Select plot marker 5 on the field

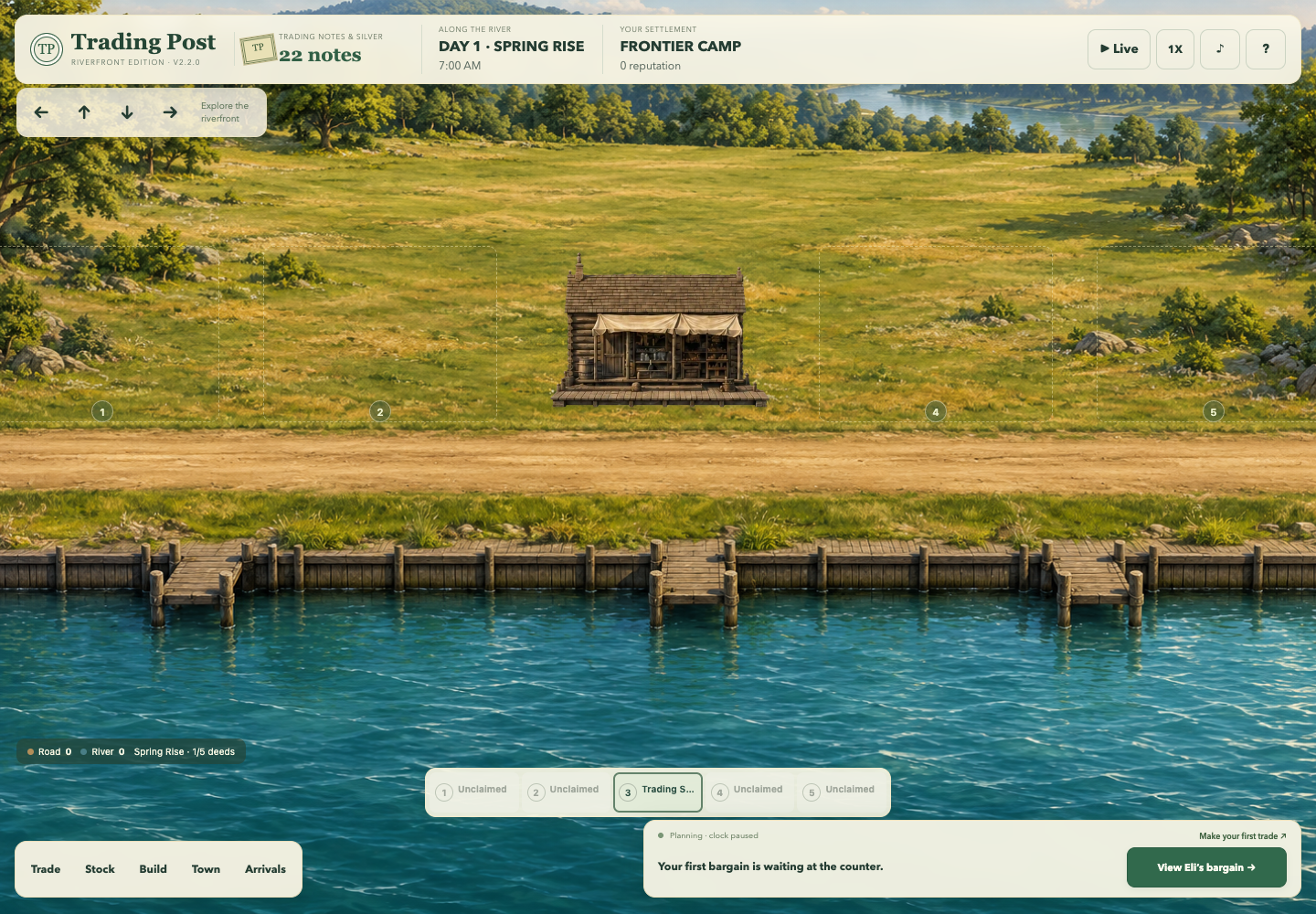tap(1213, 411)
